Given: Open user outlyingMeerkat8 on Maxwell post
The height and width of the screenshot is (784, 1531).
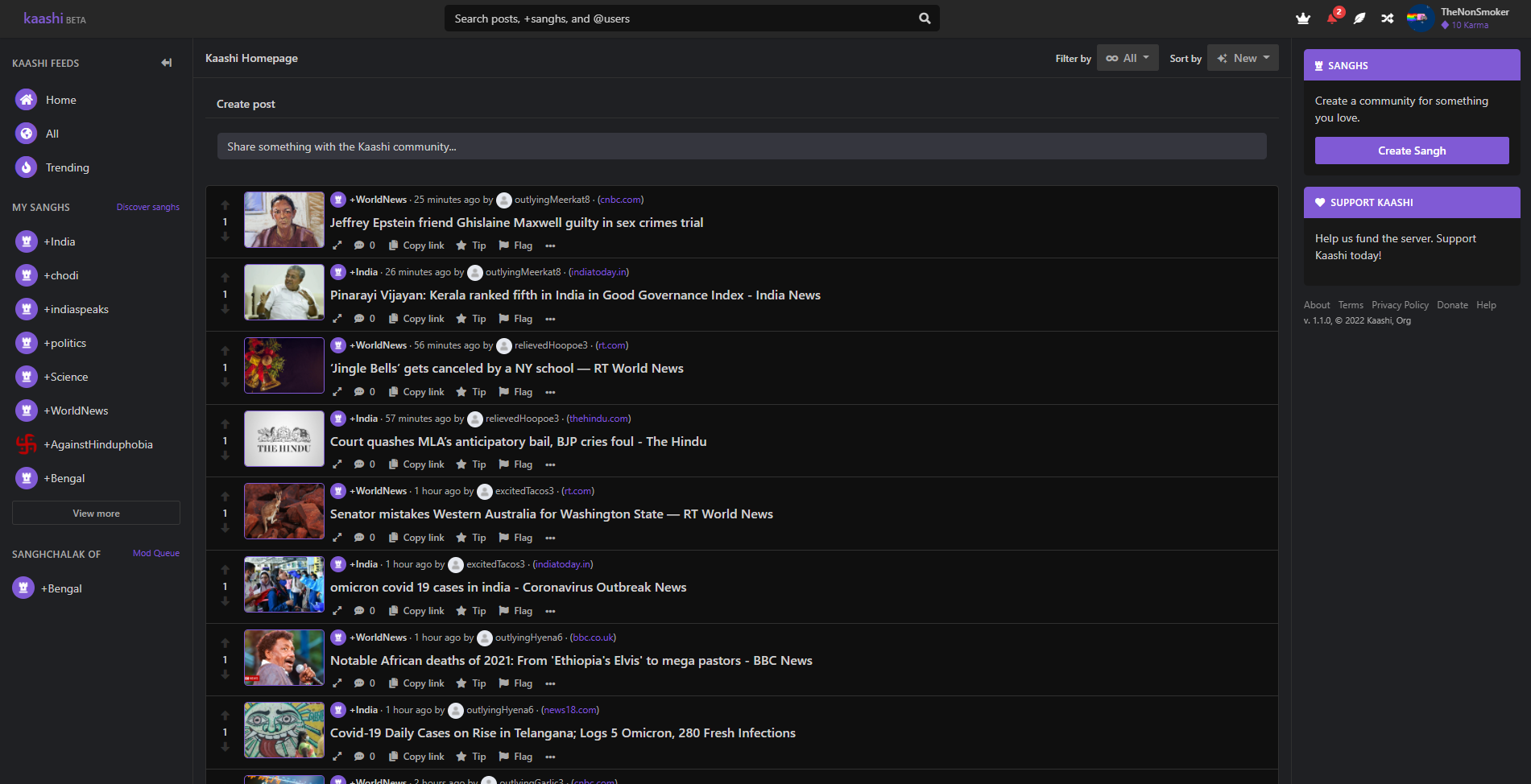Looking at the screenshot, I should pos(552,200).
